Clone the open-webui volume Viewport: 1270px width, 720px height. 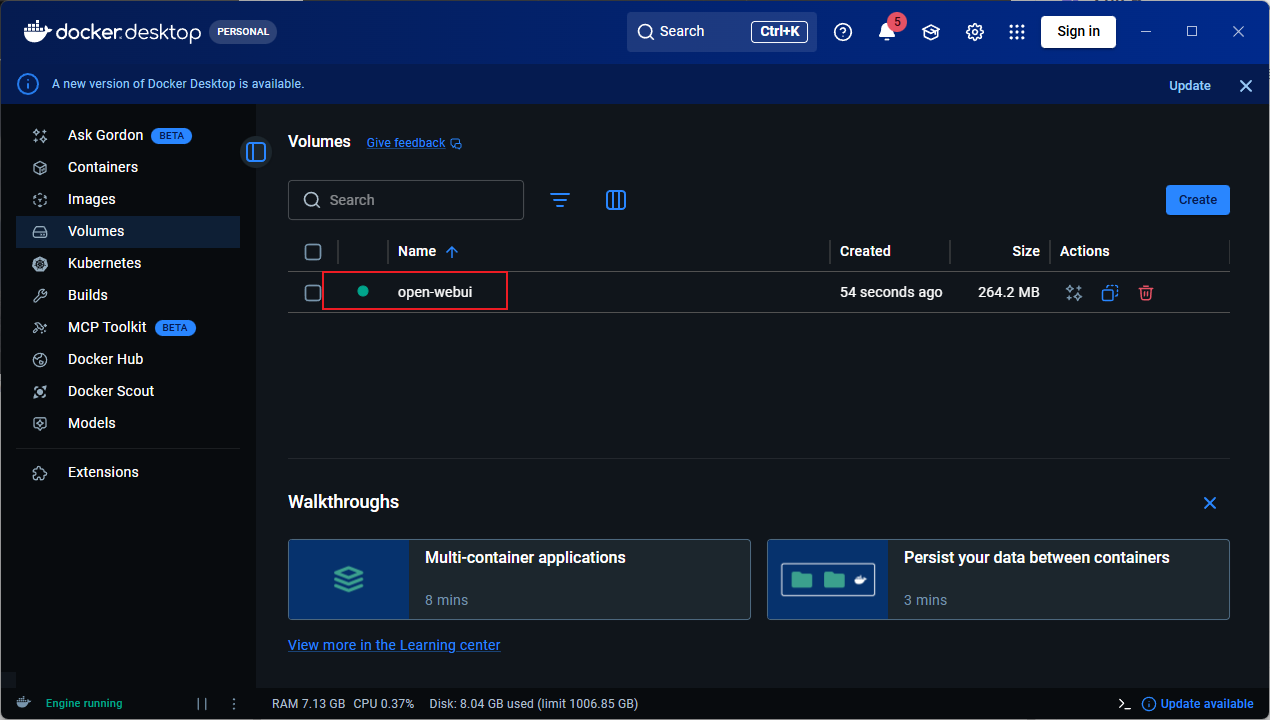coord(1110,293)
